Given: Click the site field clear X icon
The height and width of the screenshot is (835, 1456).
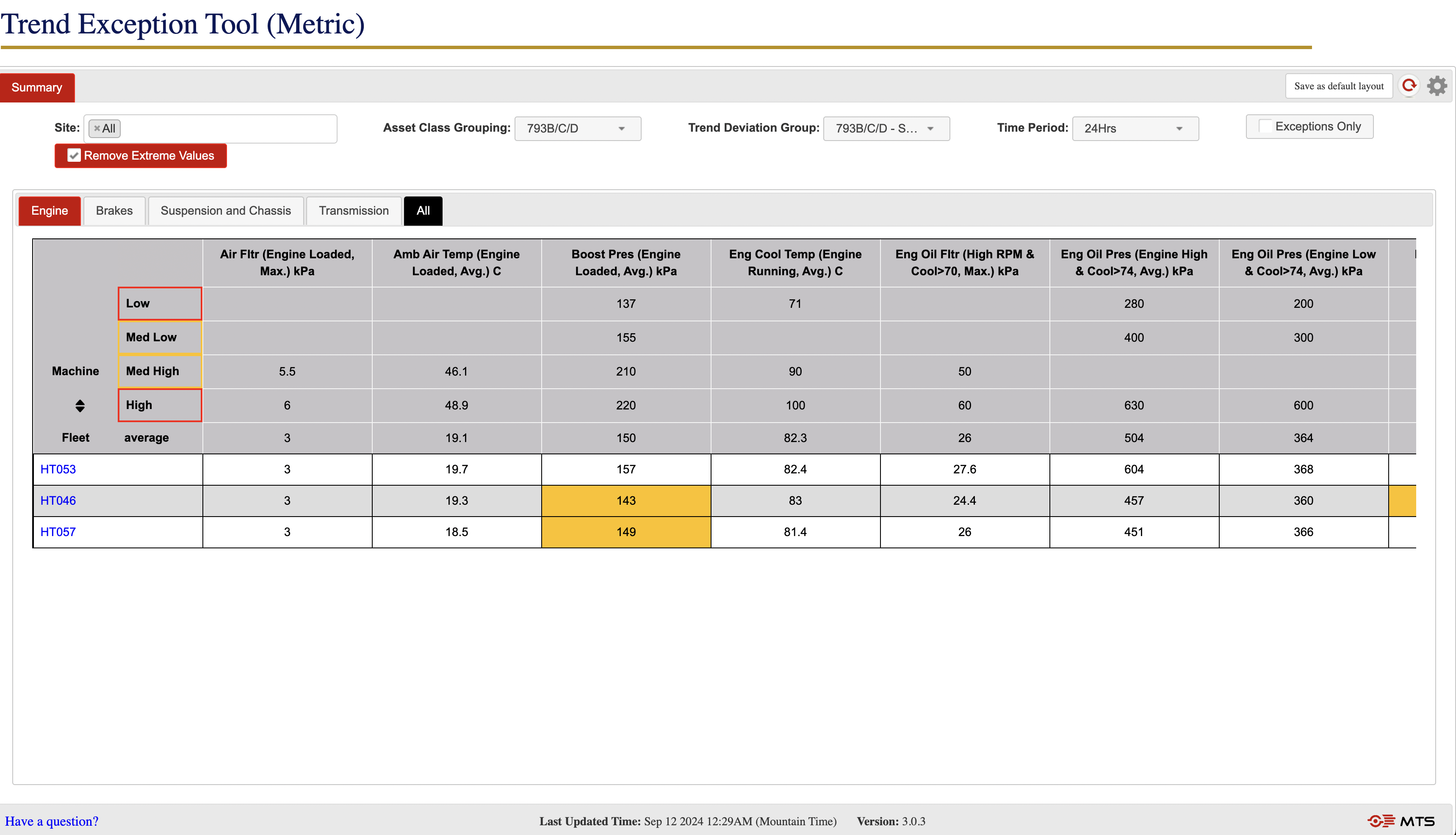Looking at the screenshot, I should pyautogui.click(x=97, y=128).
